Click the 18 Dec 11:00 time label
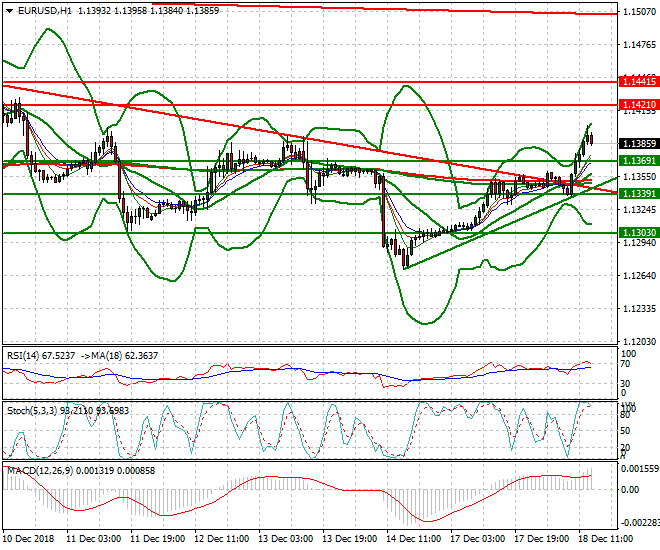Image resolution: width=660 pixels, height=550 pixels. [x=606, y=539]
